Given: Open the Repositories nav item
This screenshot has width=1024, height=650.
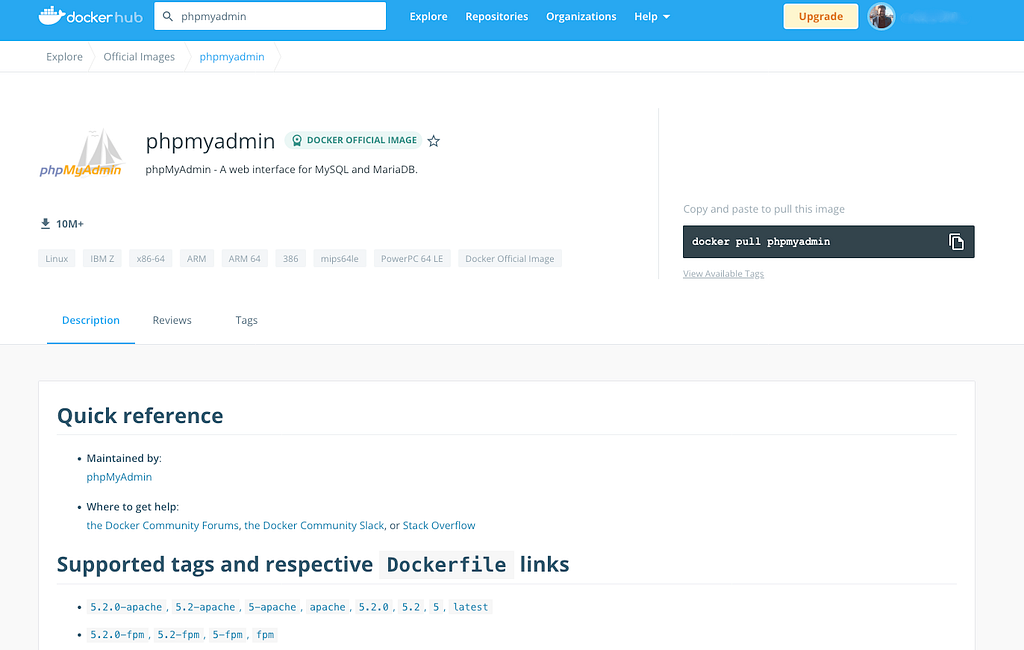Looking at the screenshot, I should [496, 17].
